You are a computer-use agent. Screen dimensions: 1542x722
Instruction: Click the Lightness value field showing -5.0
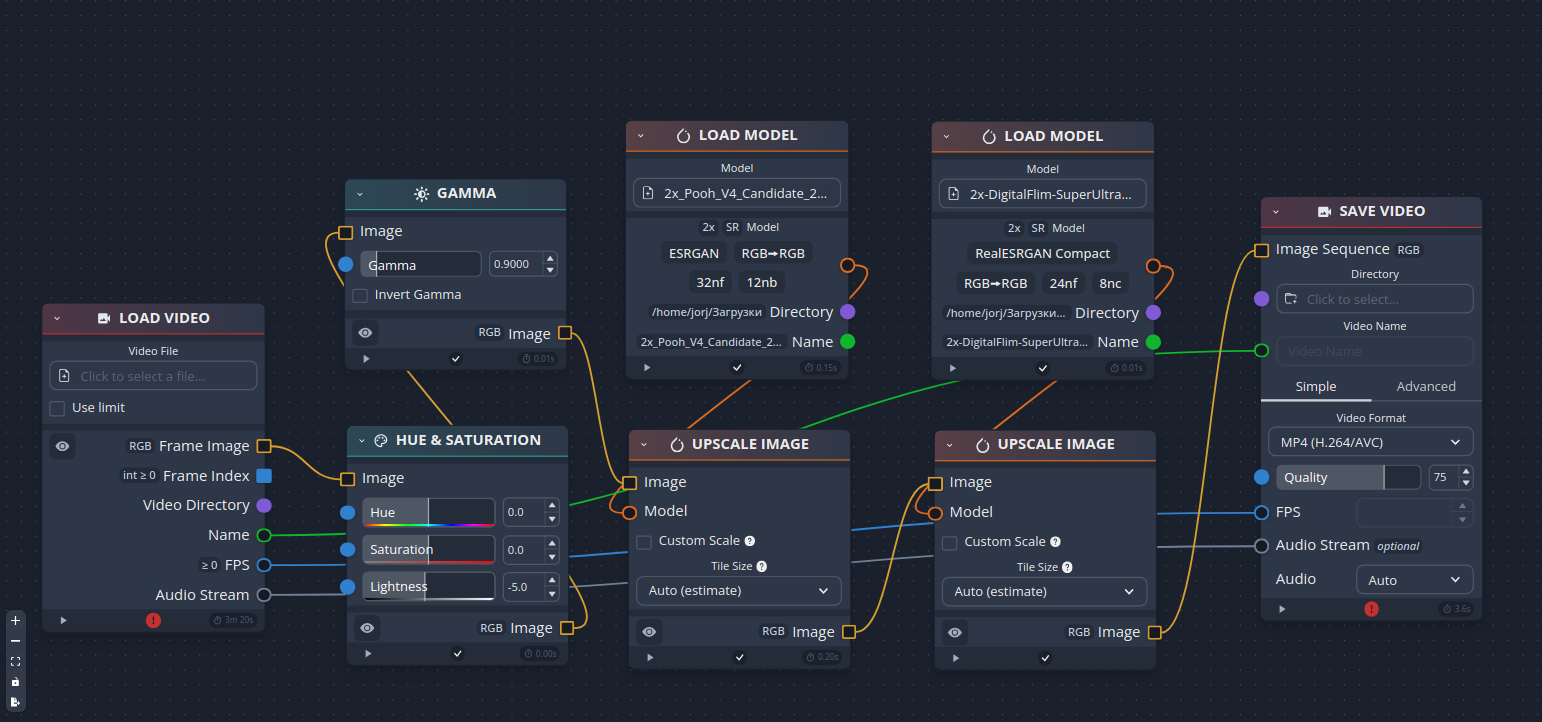[524, 586]
